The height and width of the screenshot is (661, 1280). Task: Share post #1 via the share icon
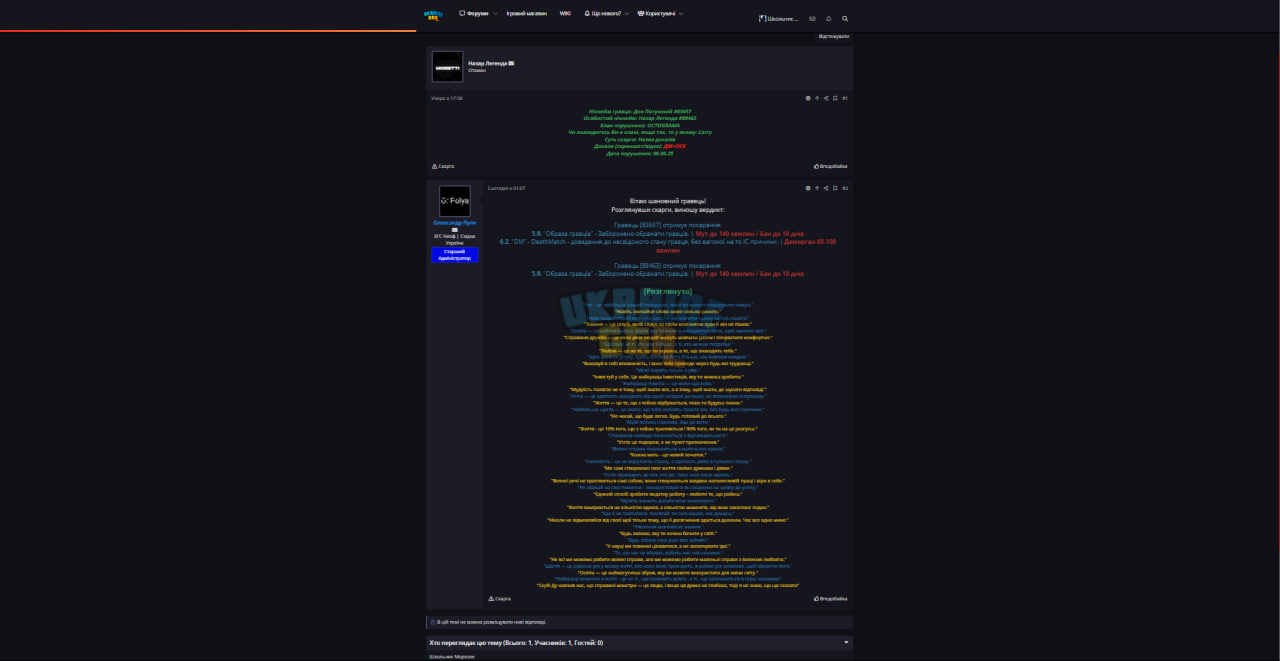point(826,98)
